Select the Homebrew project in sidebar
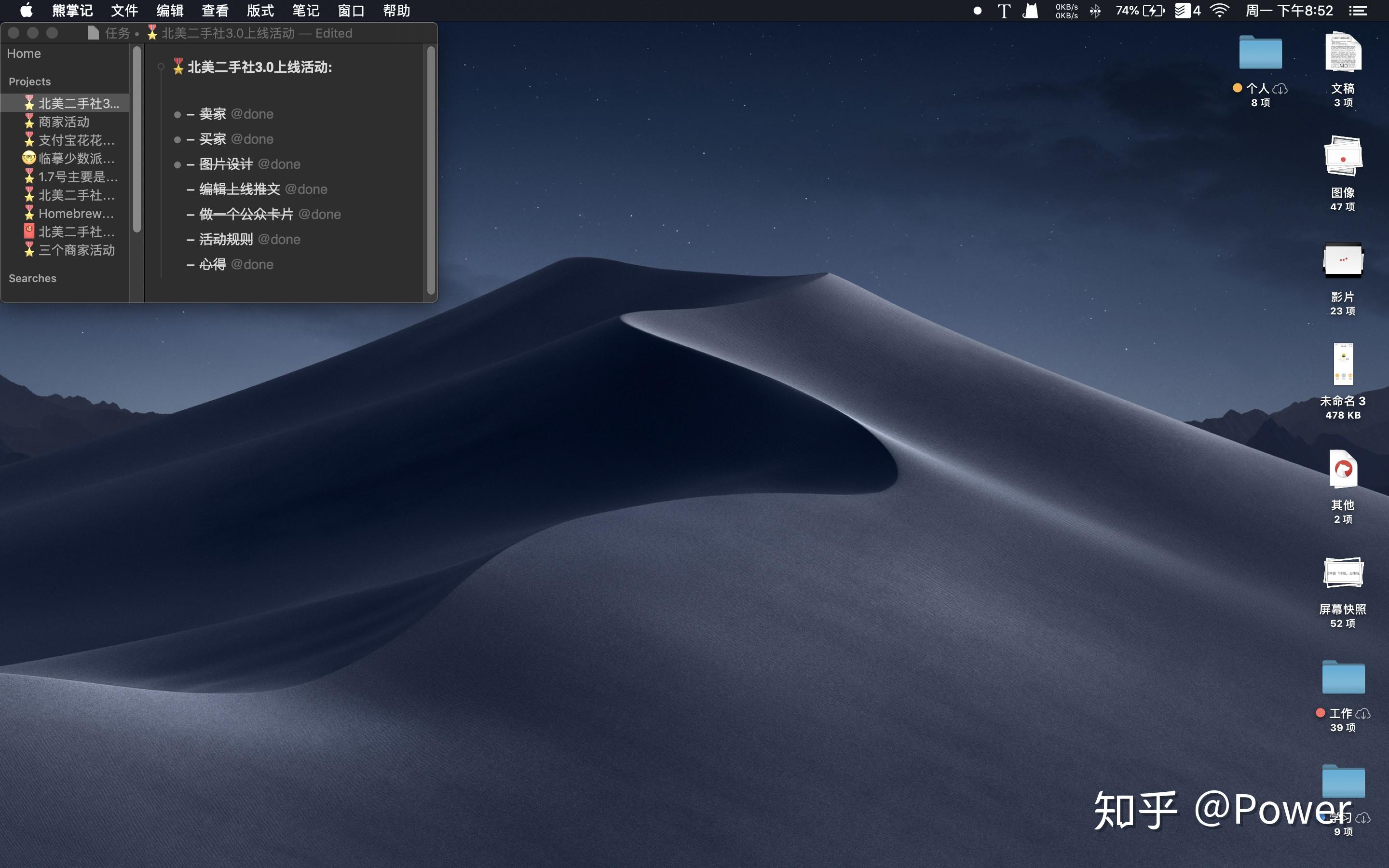Viewport: 1389px width, 868px height. coord(76,214)
